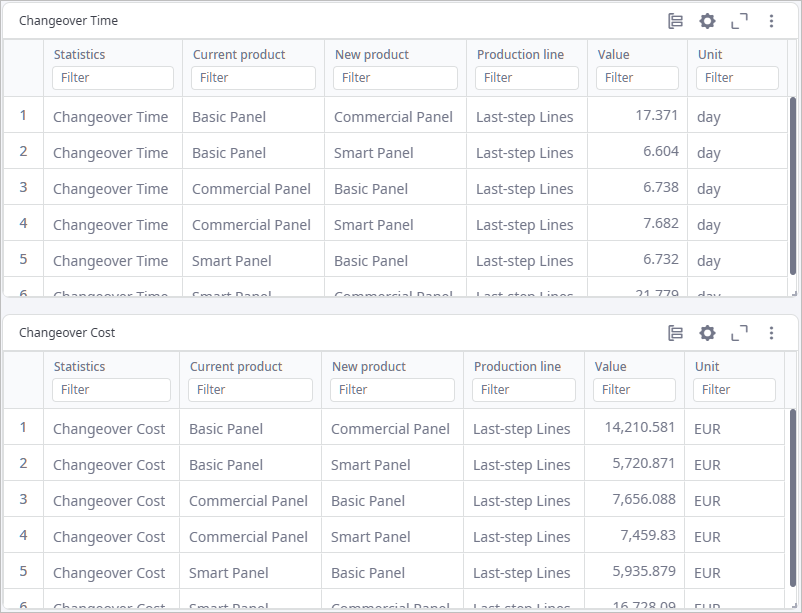Sort by Production line header in Changeover Cost
The image size is (802, 613).
point(518,367)
